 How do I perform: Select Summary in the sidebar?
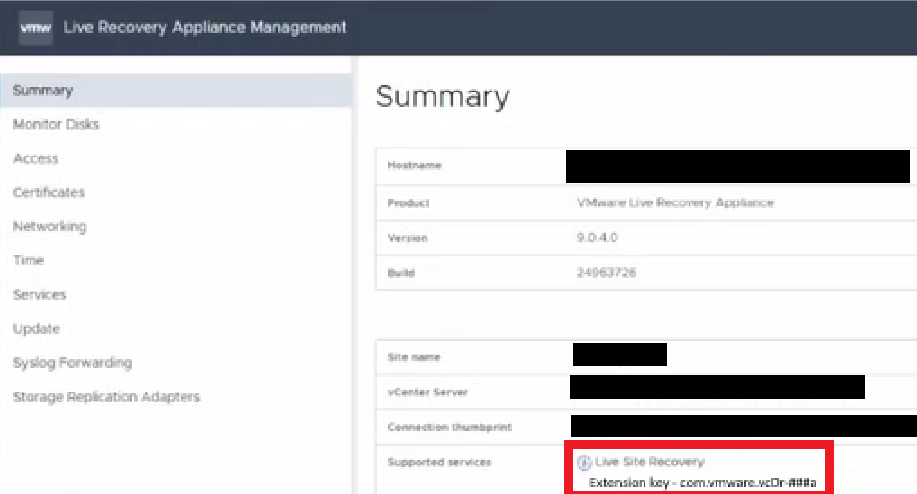point(43,90)
